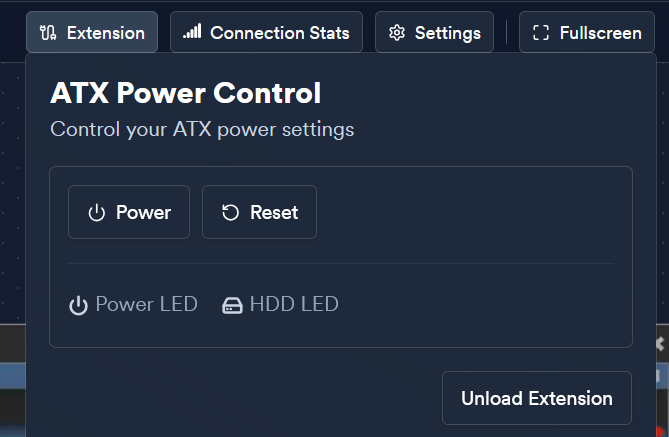Click the ATX Power Control heading

(x=186, y=93)
